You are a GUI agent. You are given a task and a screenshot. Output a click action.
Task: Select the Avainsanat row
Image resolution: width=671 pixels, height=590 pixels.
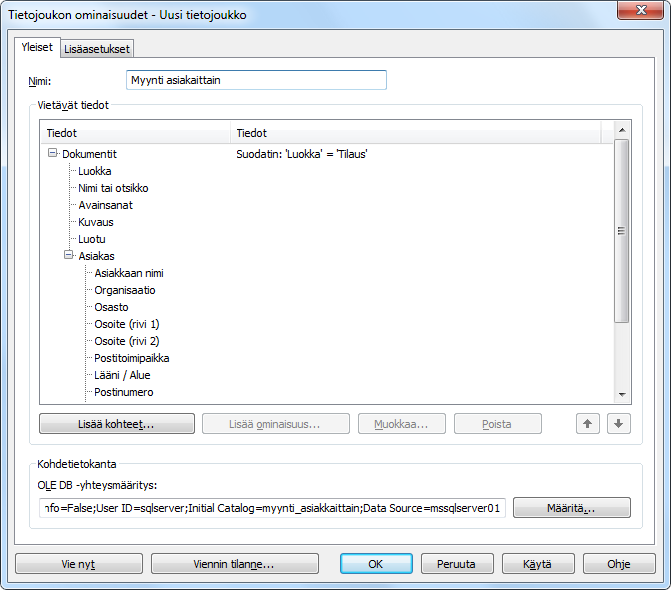click(x=105, y=205)
